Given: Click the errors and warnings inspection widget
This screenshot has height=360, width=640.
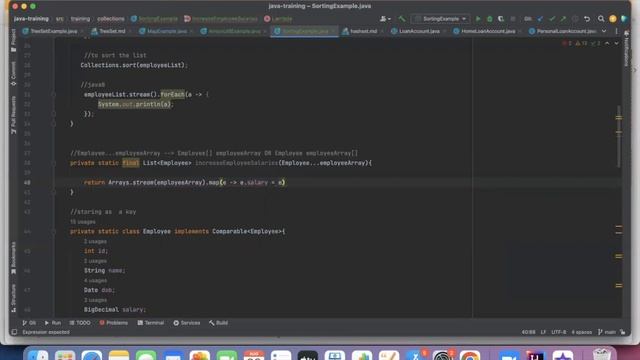Looking at the screenshot, I should point(581,43).
